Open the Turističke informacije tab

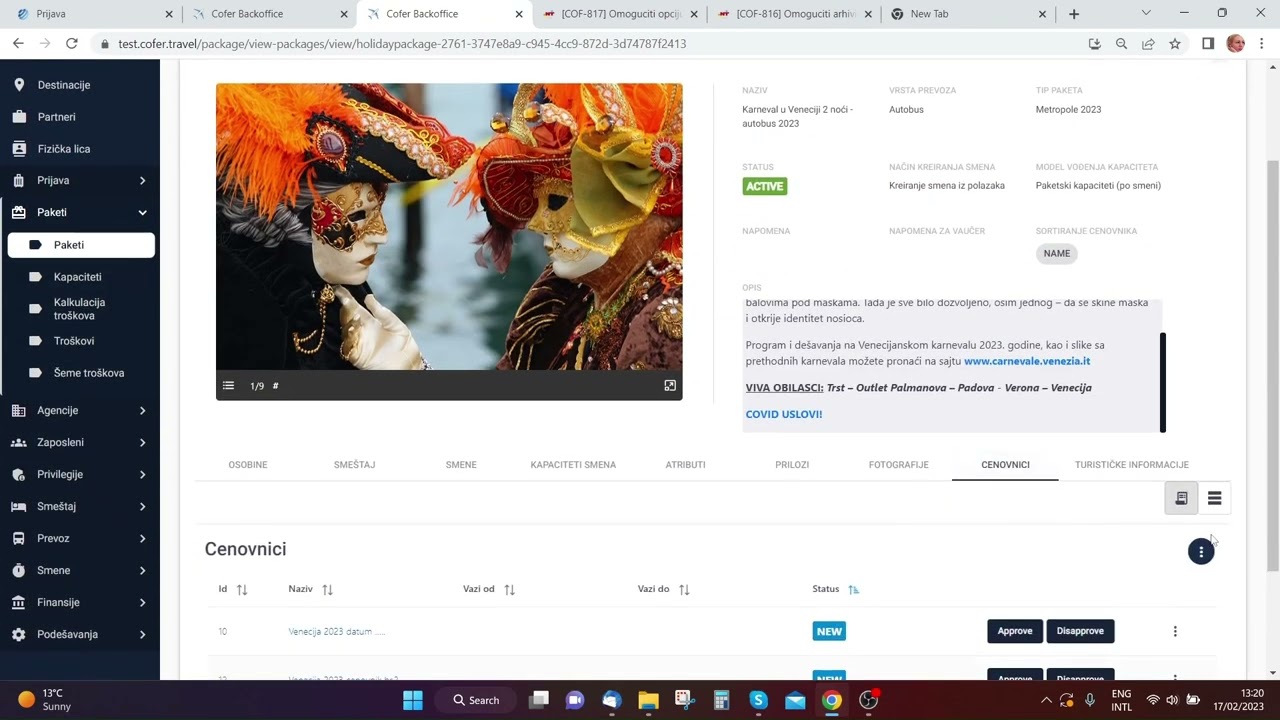click(x=1132, y=465)
